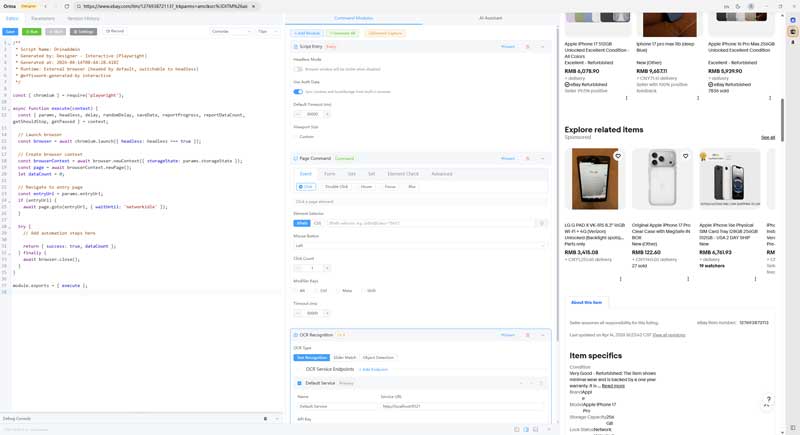Open the See all related items link
This screenshot has width=800, height=435.
[x=767, y=138]
